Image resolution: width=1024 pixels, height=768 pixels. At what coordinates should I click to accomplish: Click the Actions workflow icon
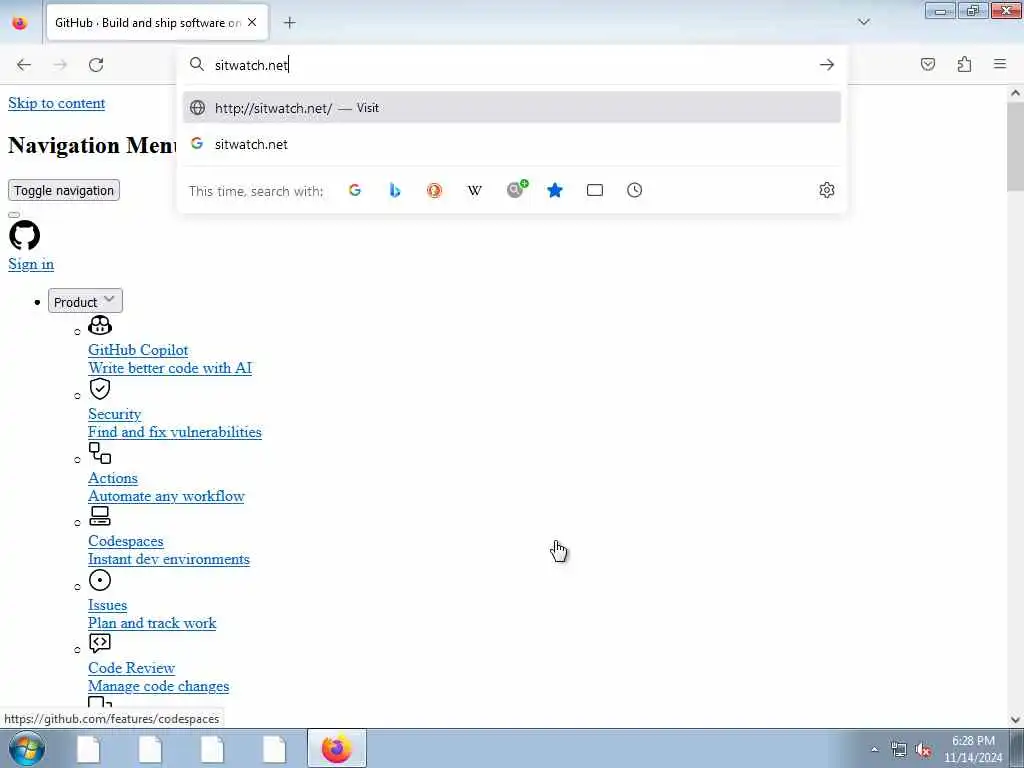point(100,453)
